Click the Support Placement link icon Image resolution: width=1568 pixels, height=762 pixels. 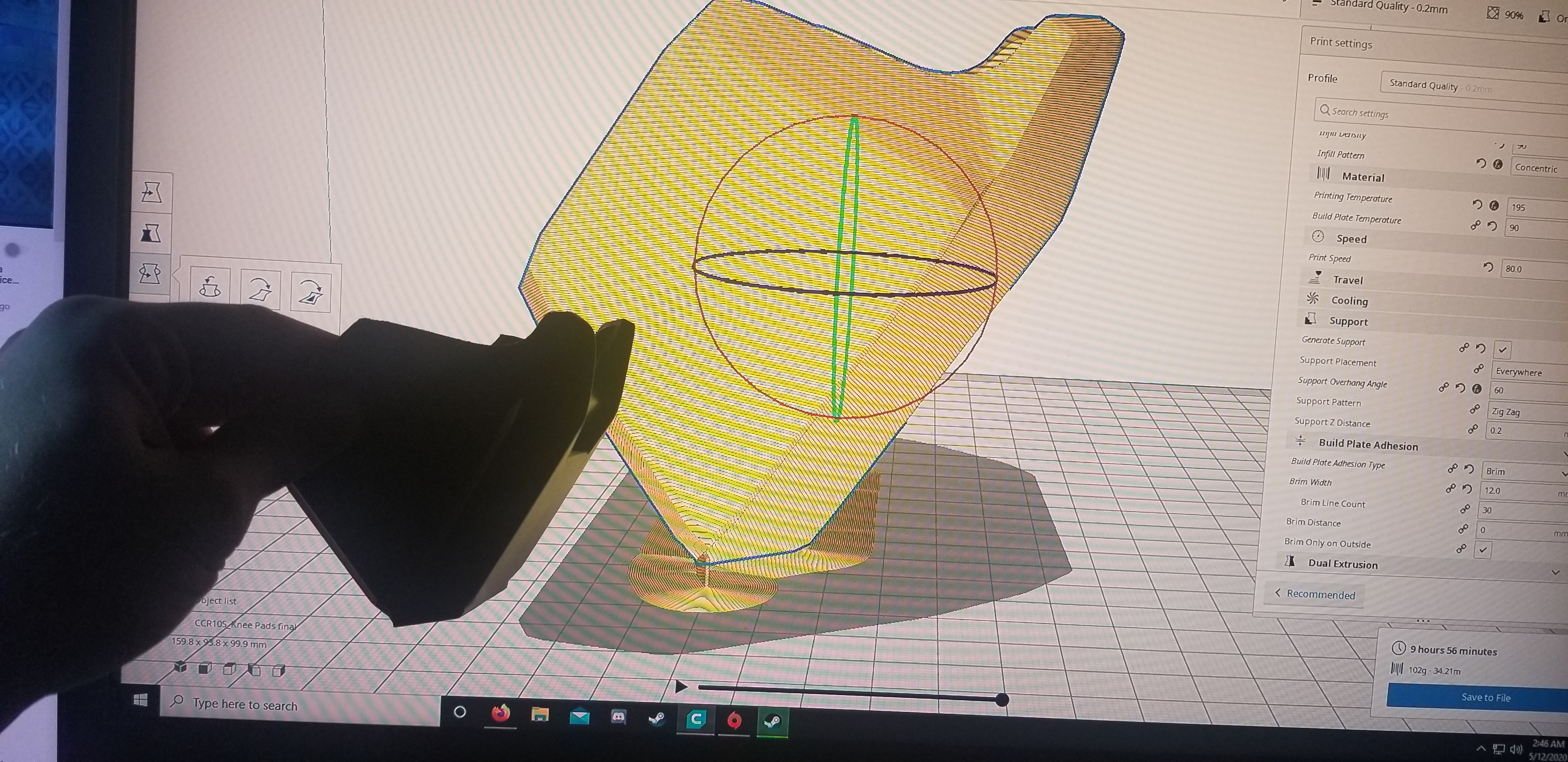1478,369
